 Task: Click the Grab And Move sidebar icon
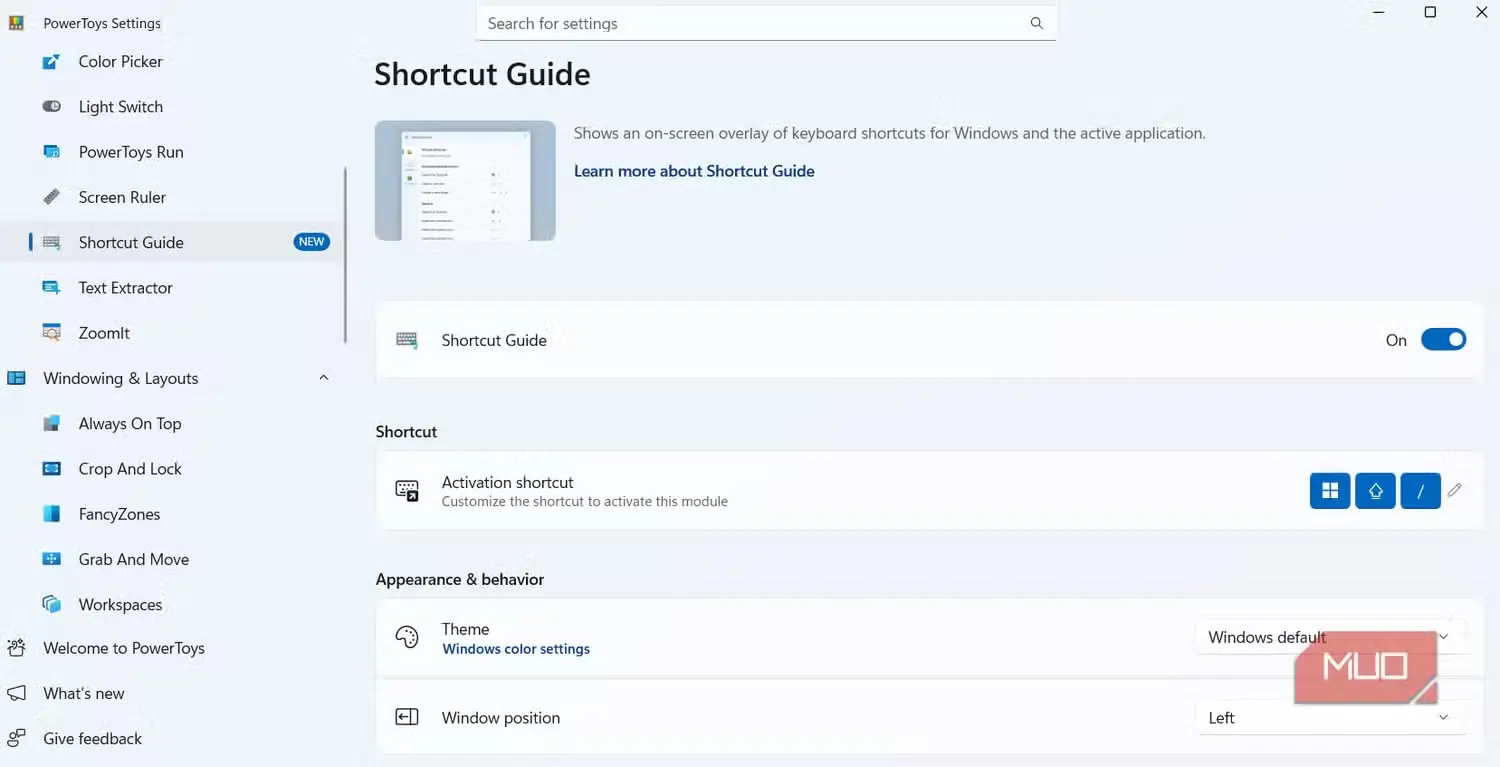(51, 559)
